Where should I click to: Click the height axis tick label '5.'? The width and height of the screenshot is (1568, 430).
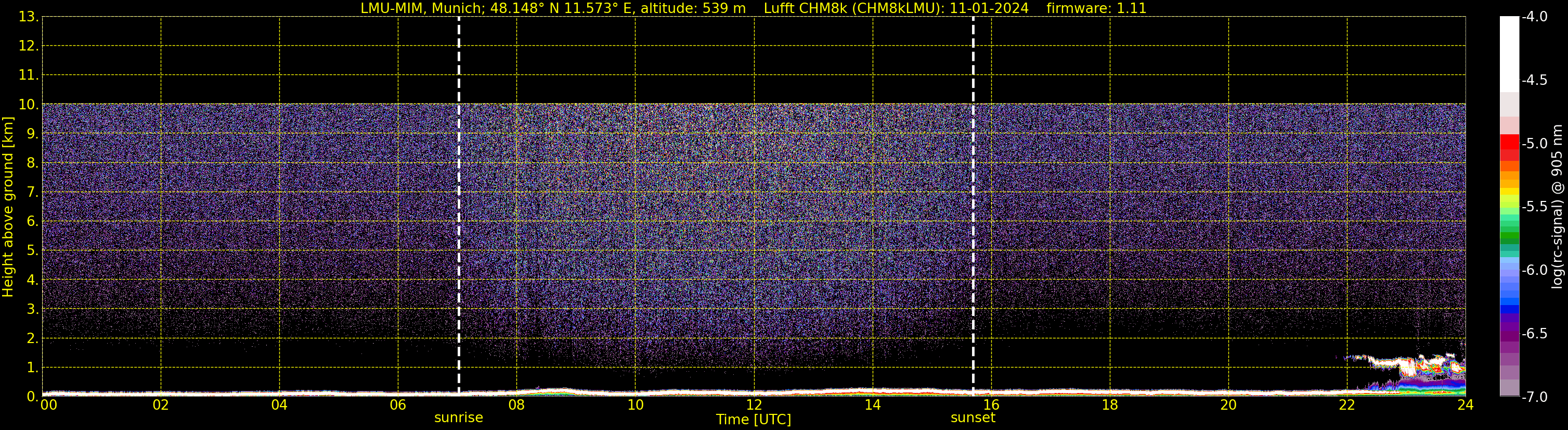pyautogui.click(x=32, y=250)
